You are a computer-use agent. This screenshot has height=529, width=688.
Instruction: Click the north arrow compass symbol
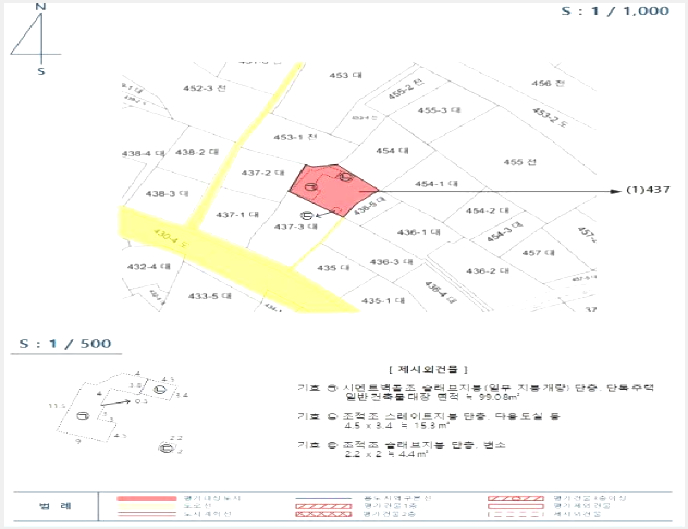tap(36, 39)
